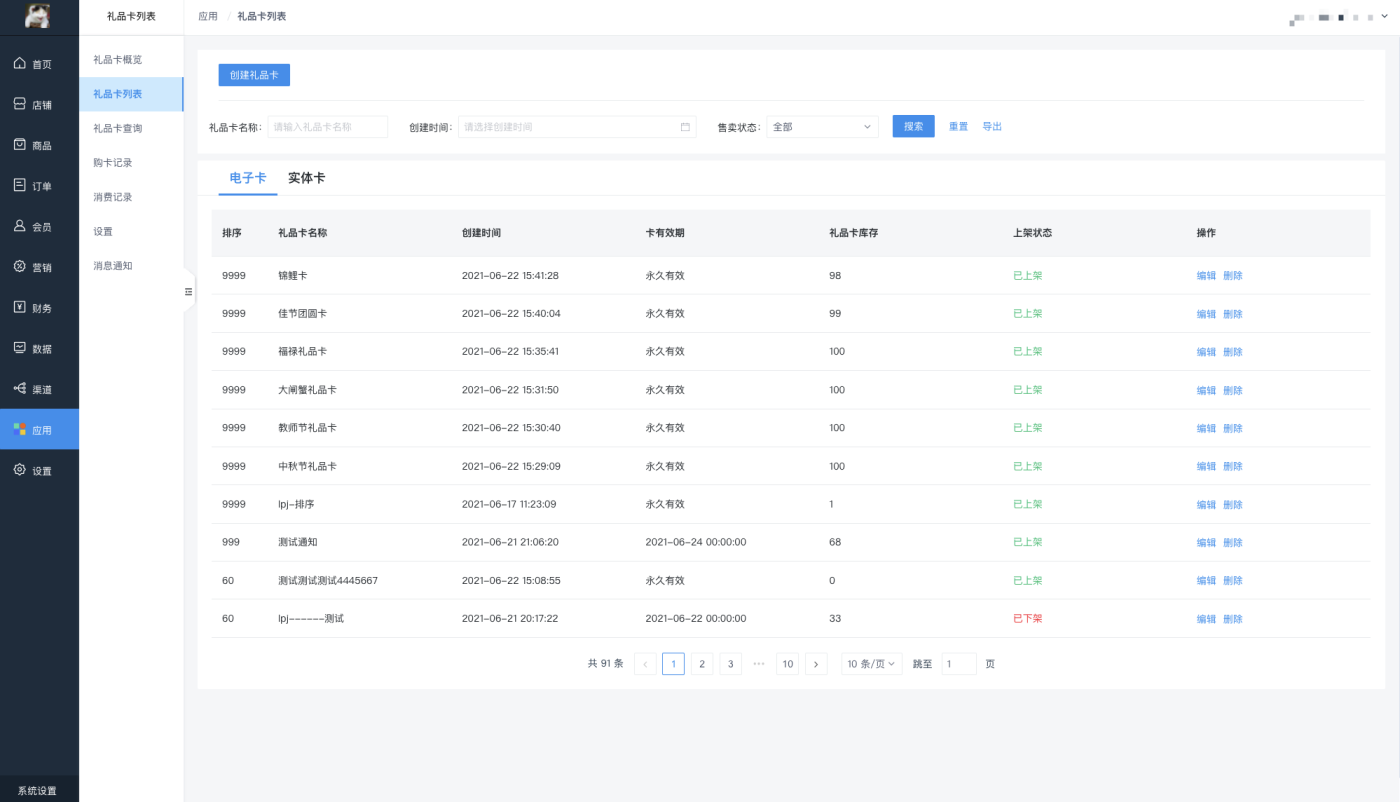Select the 订单 orders icon
Viewport: 1400px width, 802px height.
pyautogui.click(x=20, y=185)
